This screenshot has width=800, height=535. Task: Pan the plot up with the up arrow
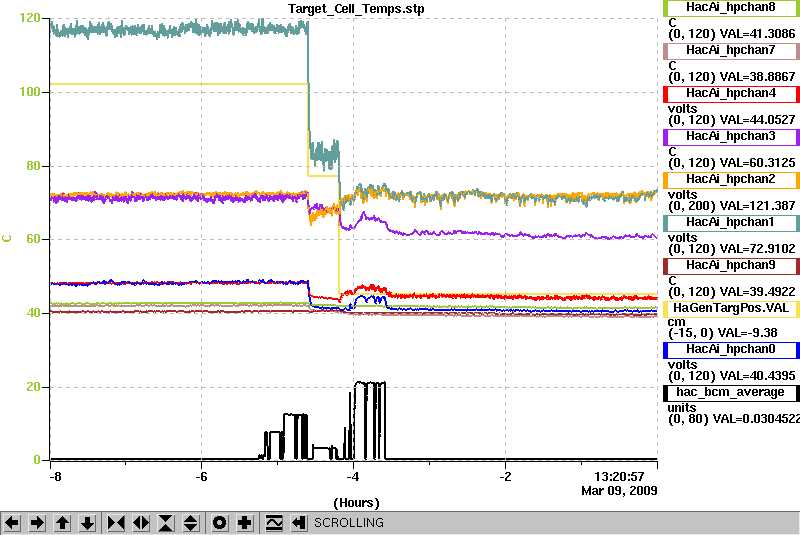(x=63, y=523)
